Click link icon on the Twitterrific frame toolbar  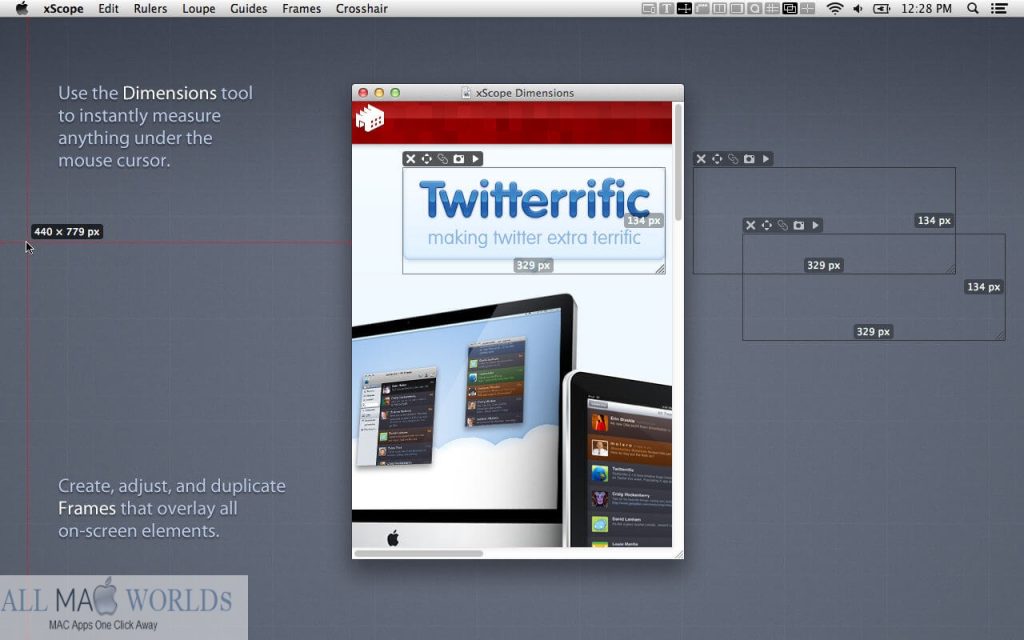point(443,159)
